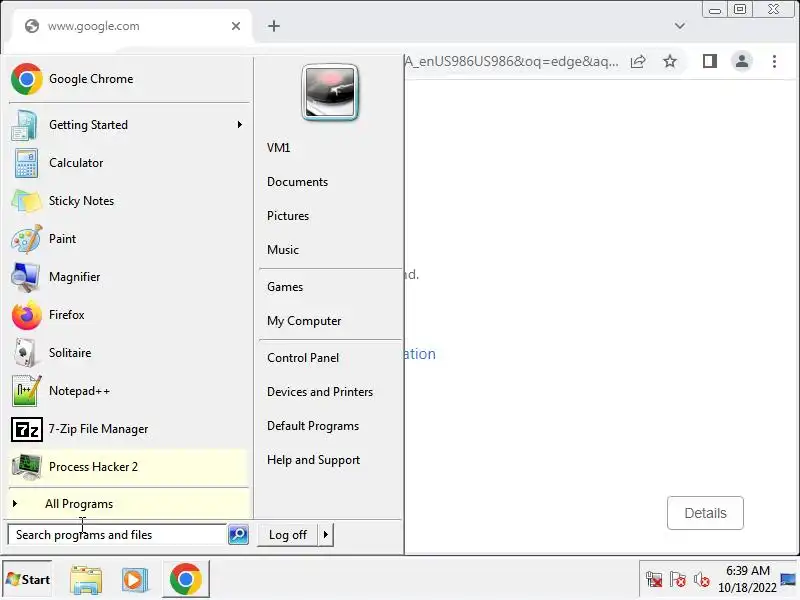800x600 pixels.
Task: Click the Start button
Action: click(x=28, y=580)
